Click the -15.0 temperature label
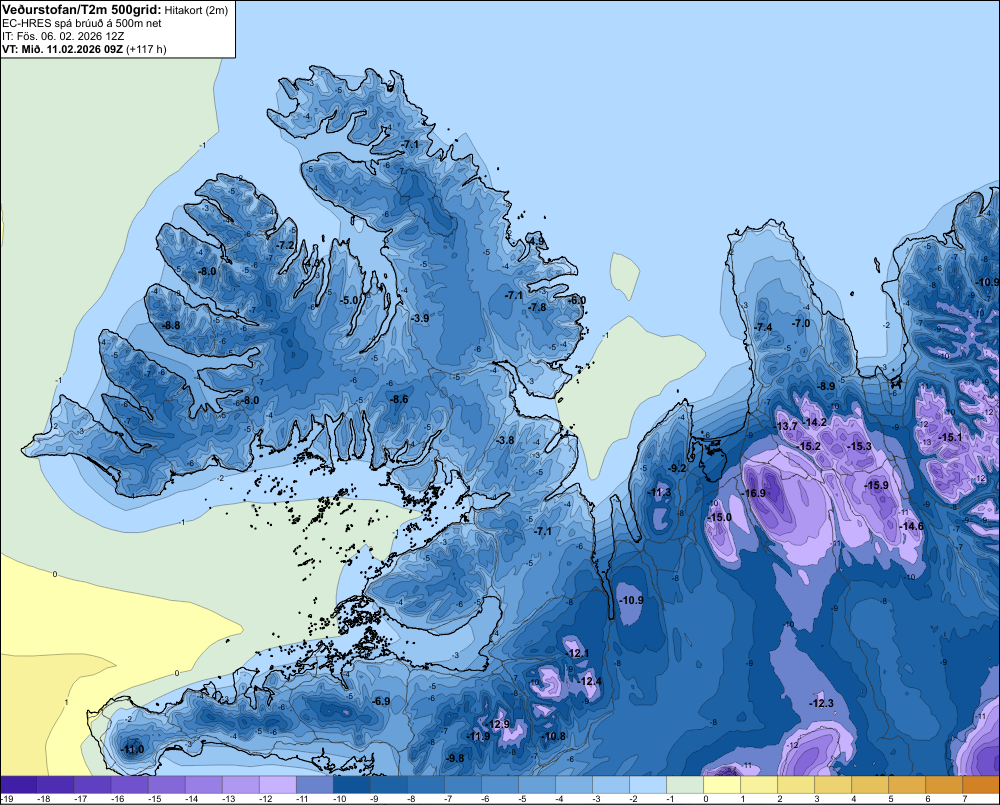 [720, 517]
